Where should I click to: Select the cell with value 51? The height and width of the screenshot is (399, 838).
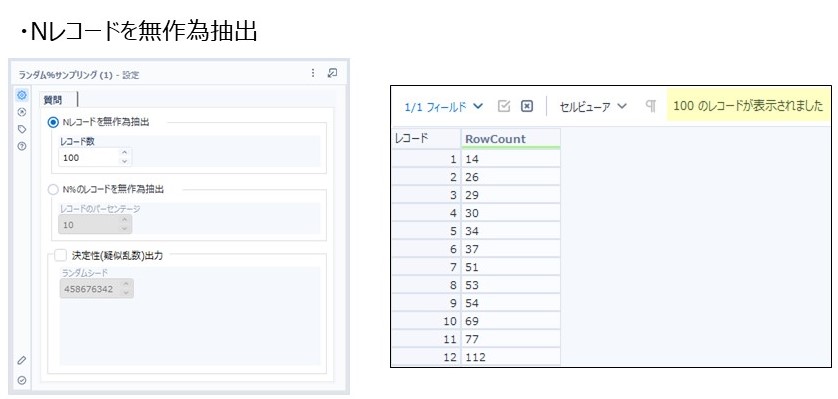pos(510,267)
